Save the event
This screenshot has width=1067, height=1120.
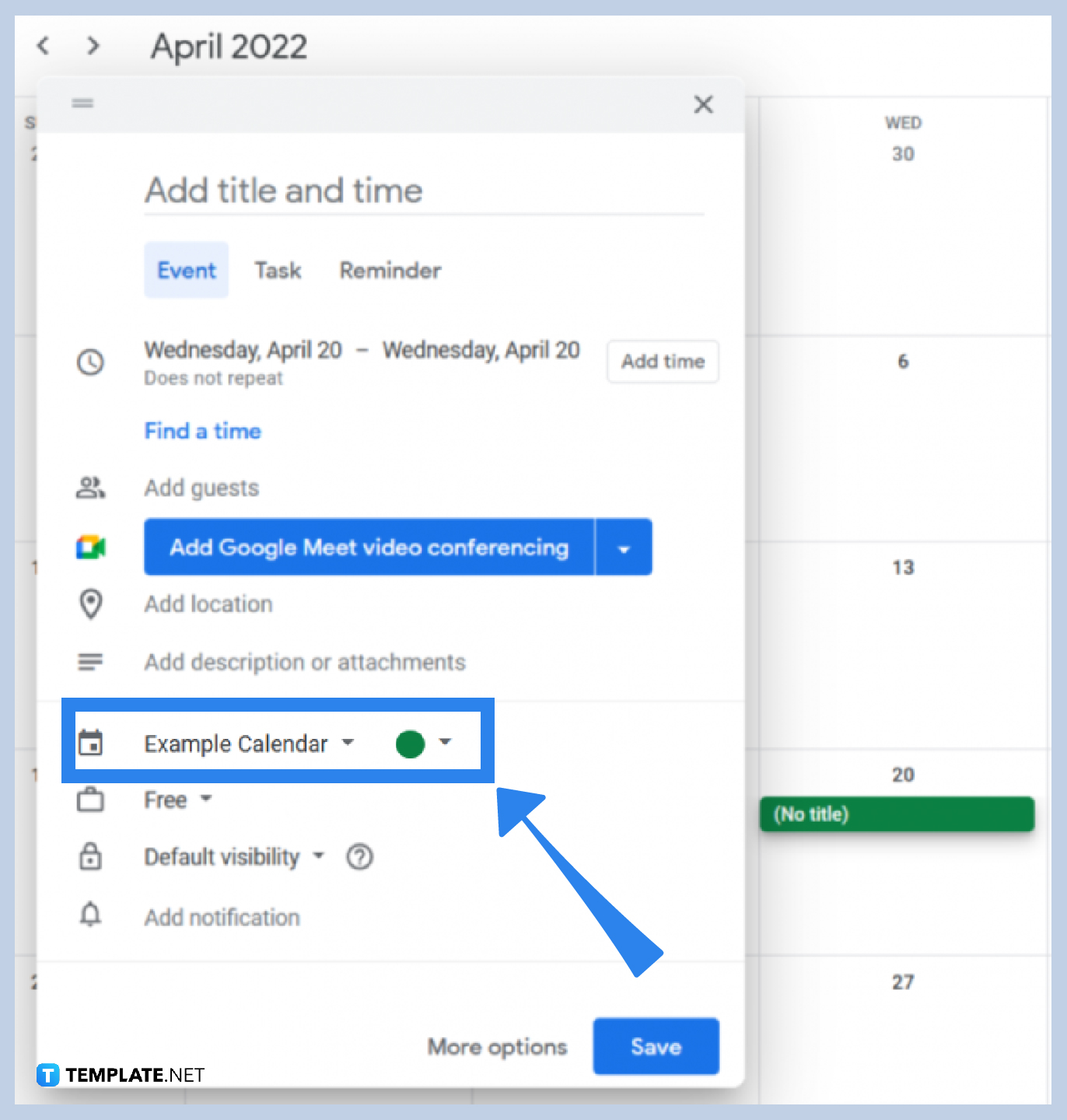(x=656, y=1046)
